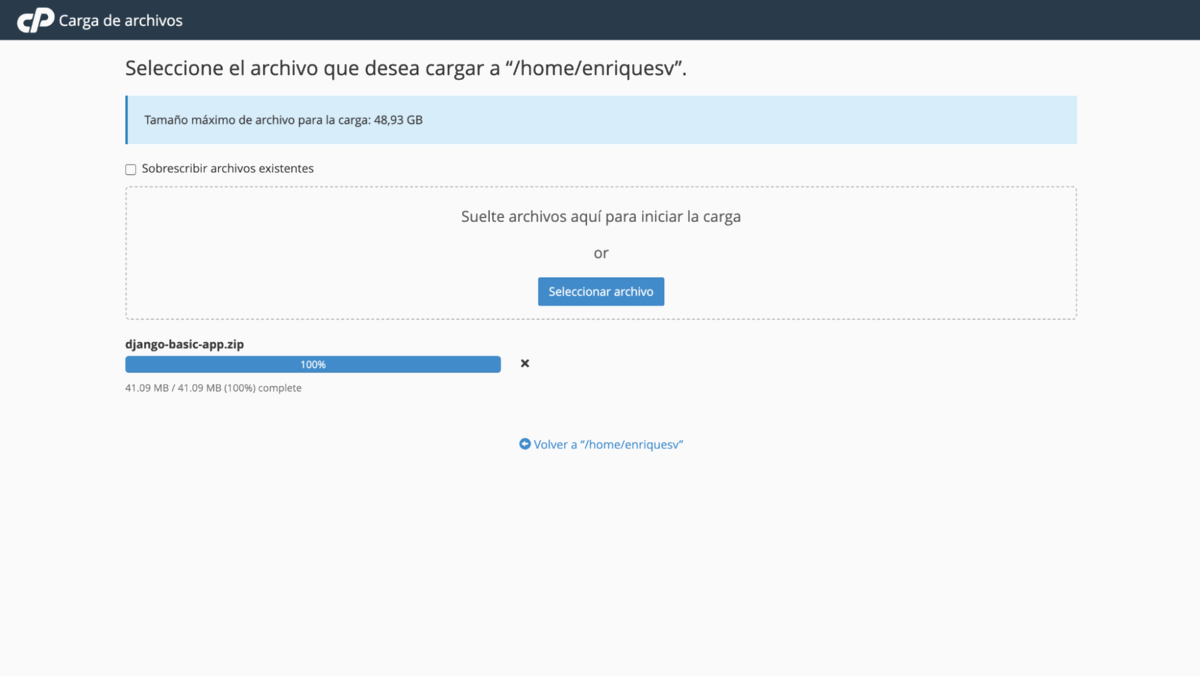Enable Sobrescribir archivos existentes checkbox
Image resolution: width=1200 pixels, height=677 pixels.
pos(131,169)
